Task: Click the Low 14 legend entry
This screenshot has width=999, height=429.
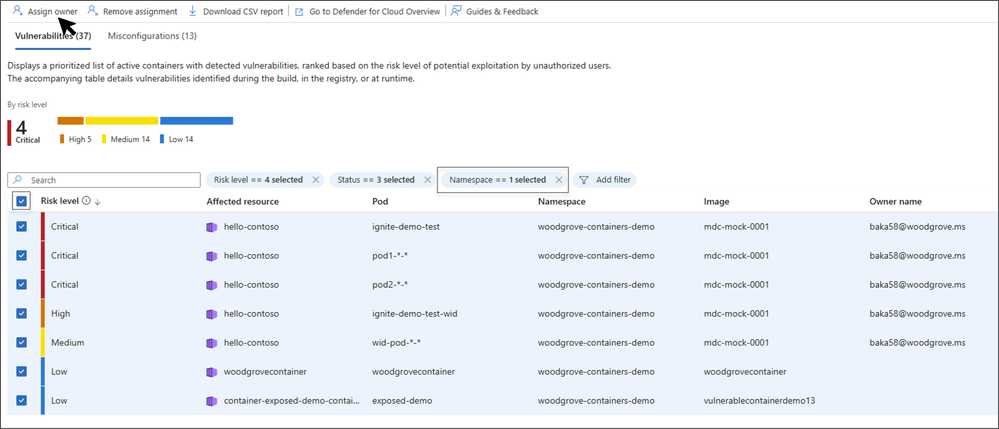Action: point(177,139)
